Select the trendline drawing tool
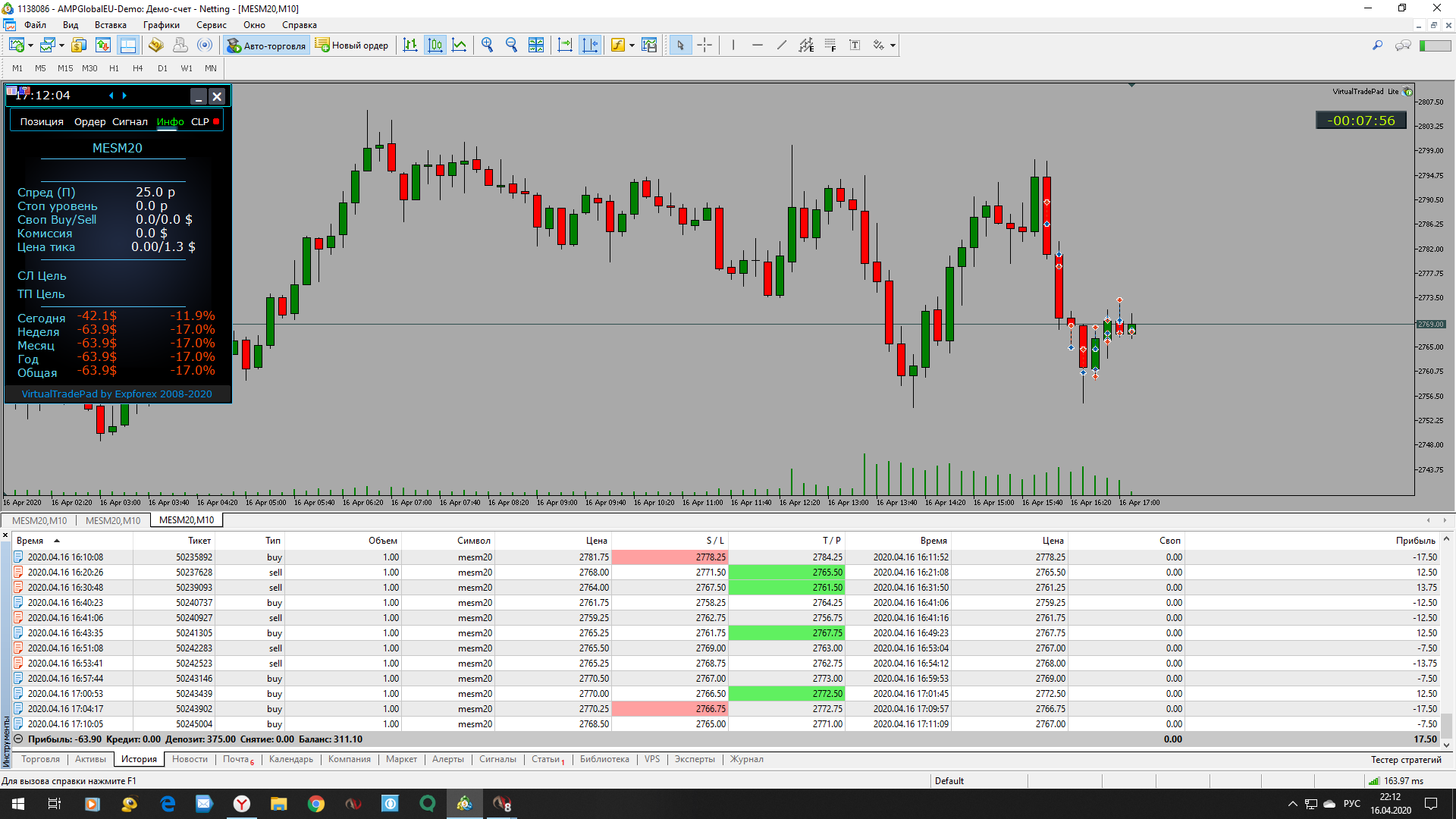This screenshot has width=1456, height=819. 782,45
